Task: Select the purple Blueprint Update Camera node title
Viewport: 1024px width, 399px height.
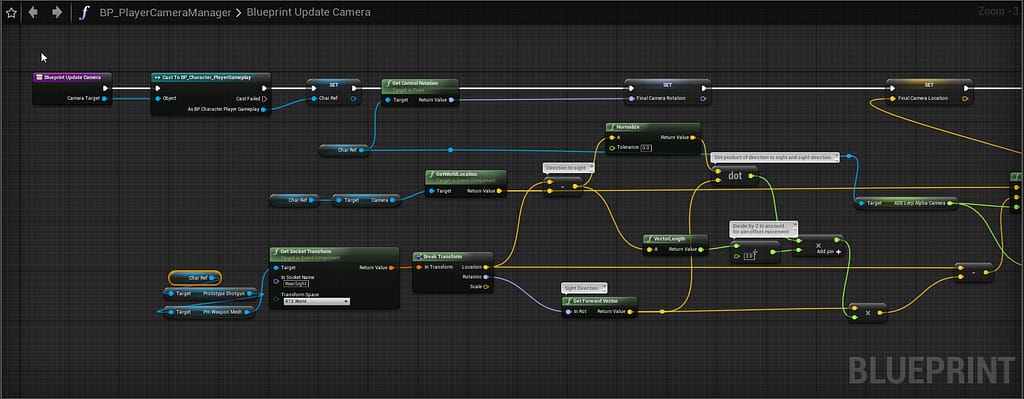Action: pos(72,77)
